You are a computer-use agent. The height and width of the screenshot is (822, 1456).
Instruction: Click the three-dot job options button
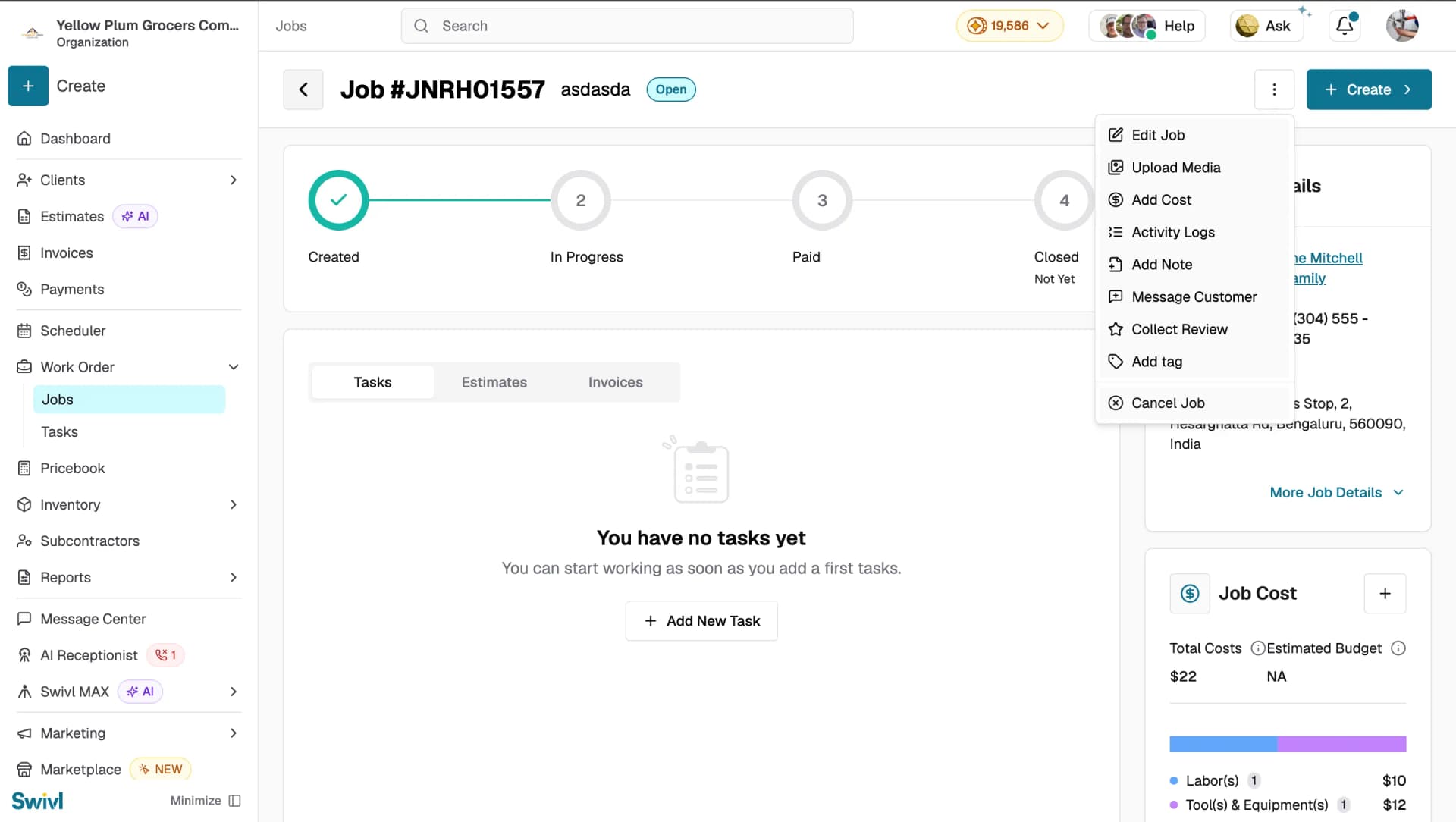[1274, 89]
